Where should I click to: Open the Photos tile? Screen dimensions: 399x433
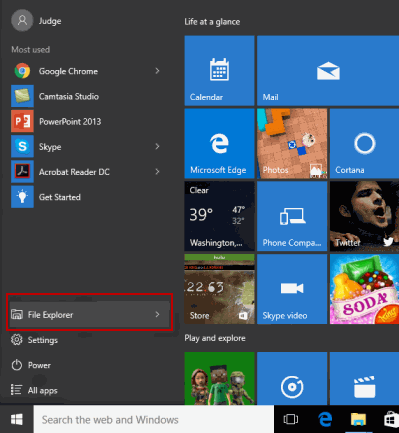point(292,143)
